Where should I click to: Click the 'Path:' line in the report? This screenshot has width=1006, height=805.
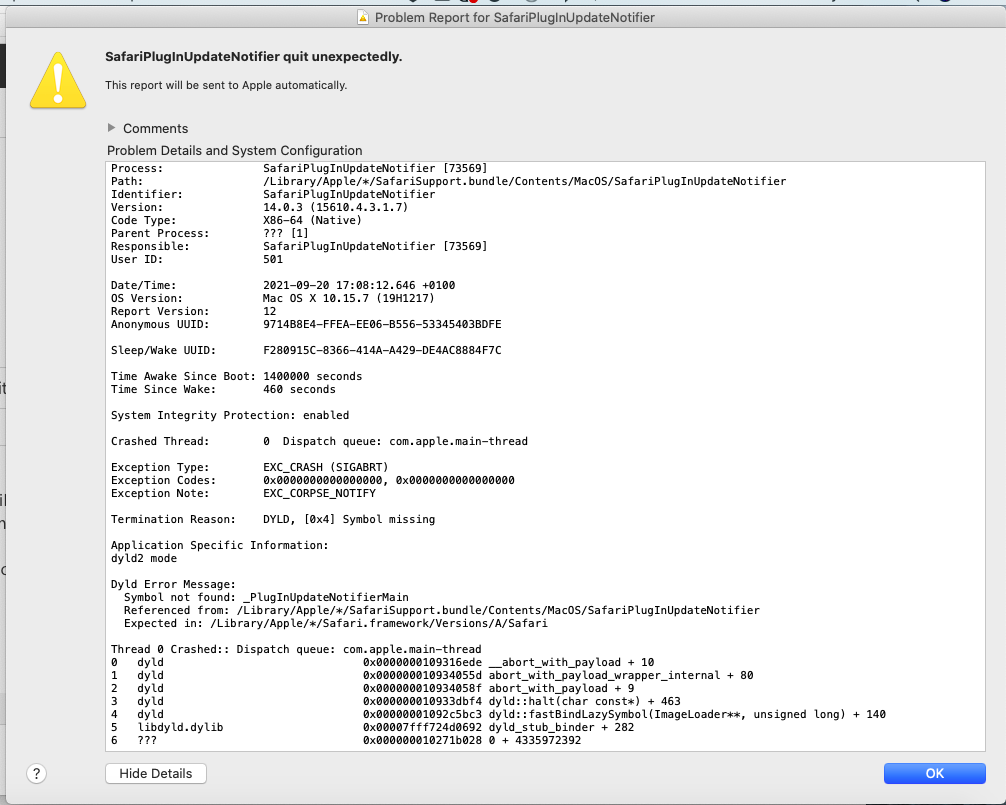tap(448, 181)
